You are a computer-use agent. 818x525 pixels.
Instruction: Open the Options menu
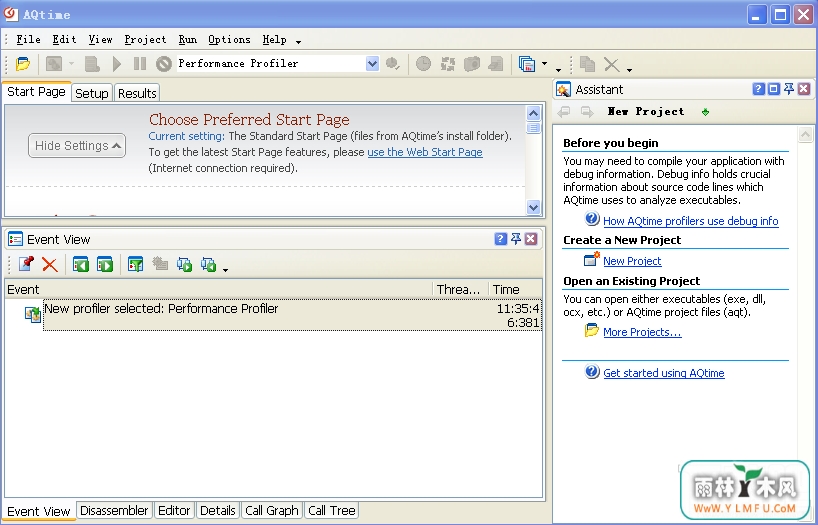[x=229, y=40]
